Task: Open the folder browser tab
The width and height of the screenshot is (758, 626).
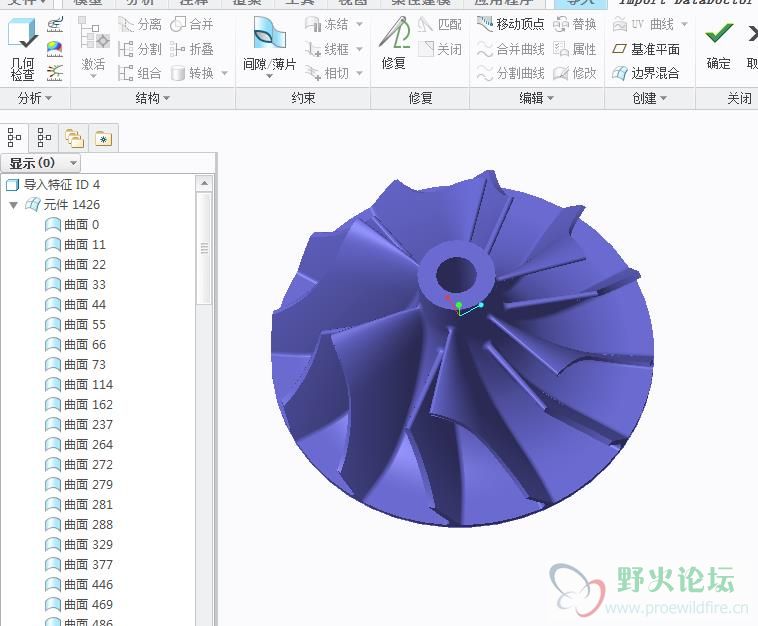Action: pyautogui.click(x=74, y=139)
